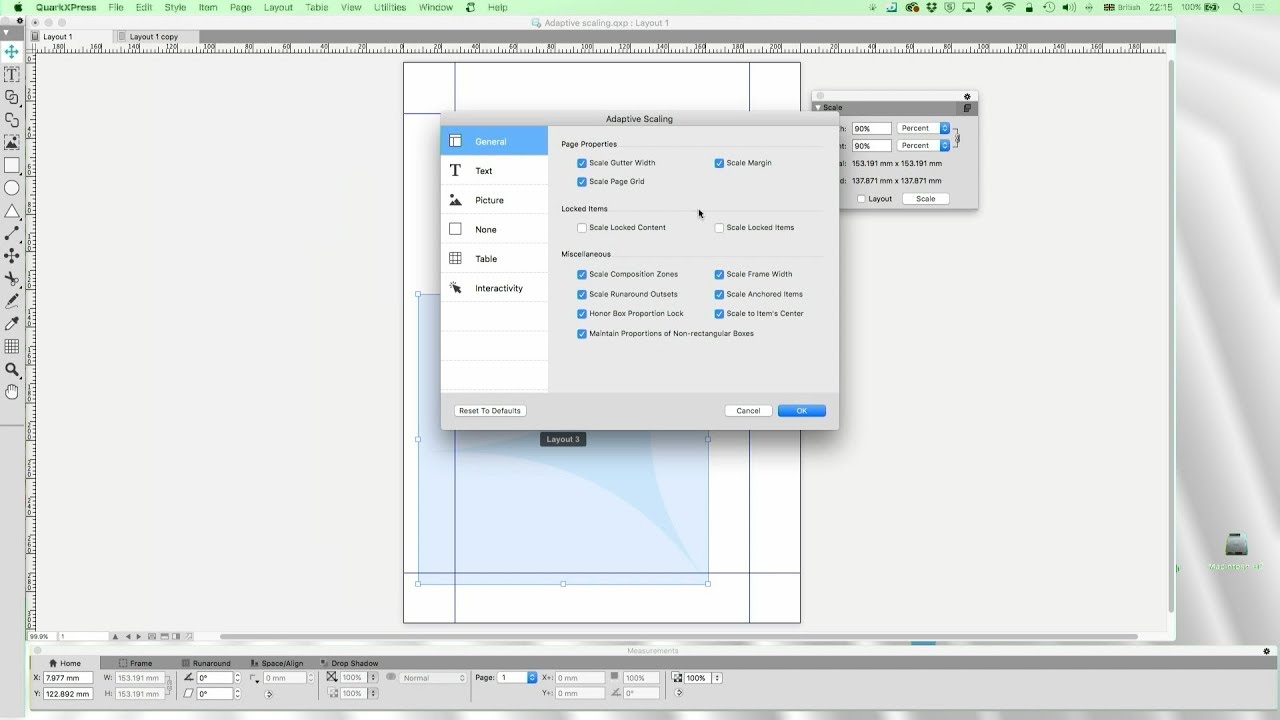Open the Normal blend mode dropdown
This screenshot has height=720, width=1280.
point(433,678)
